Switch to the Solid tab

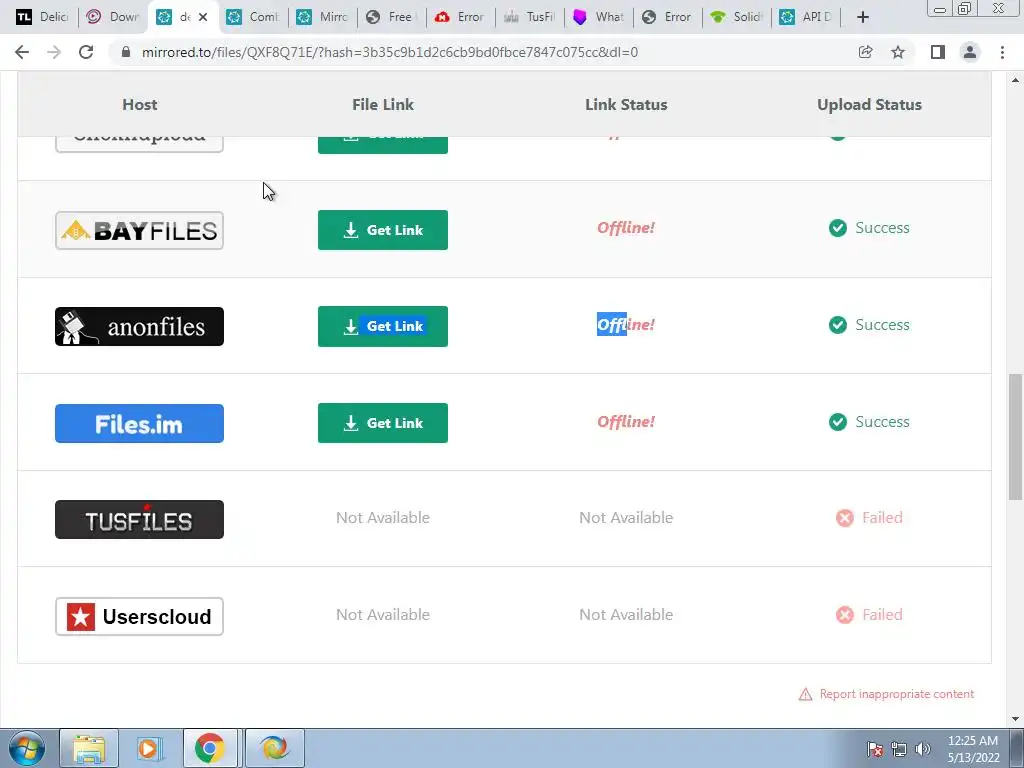(737, 17)
